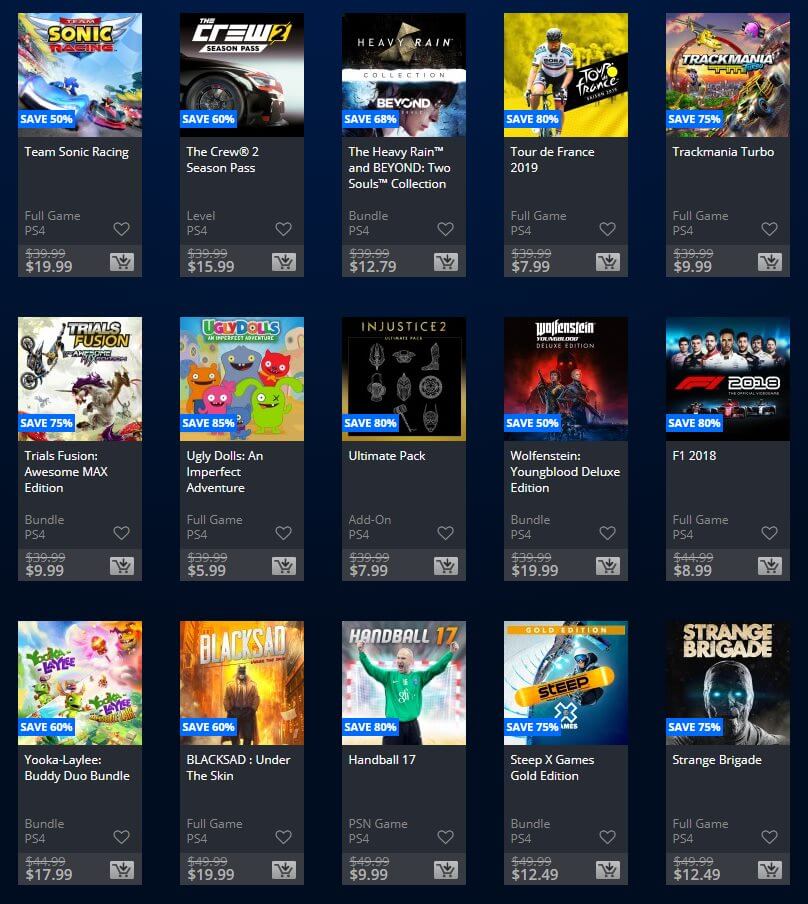Open Strange Brigade cover art
This screenshot has height=904, width=808.
click(x=728, y=683)
